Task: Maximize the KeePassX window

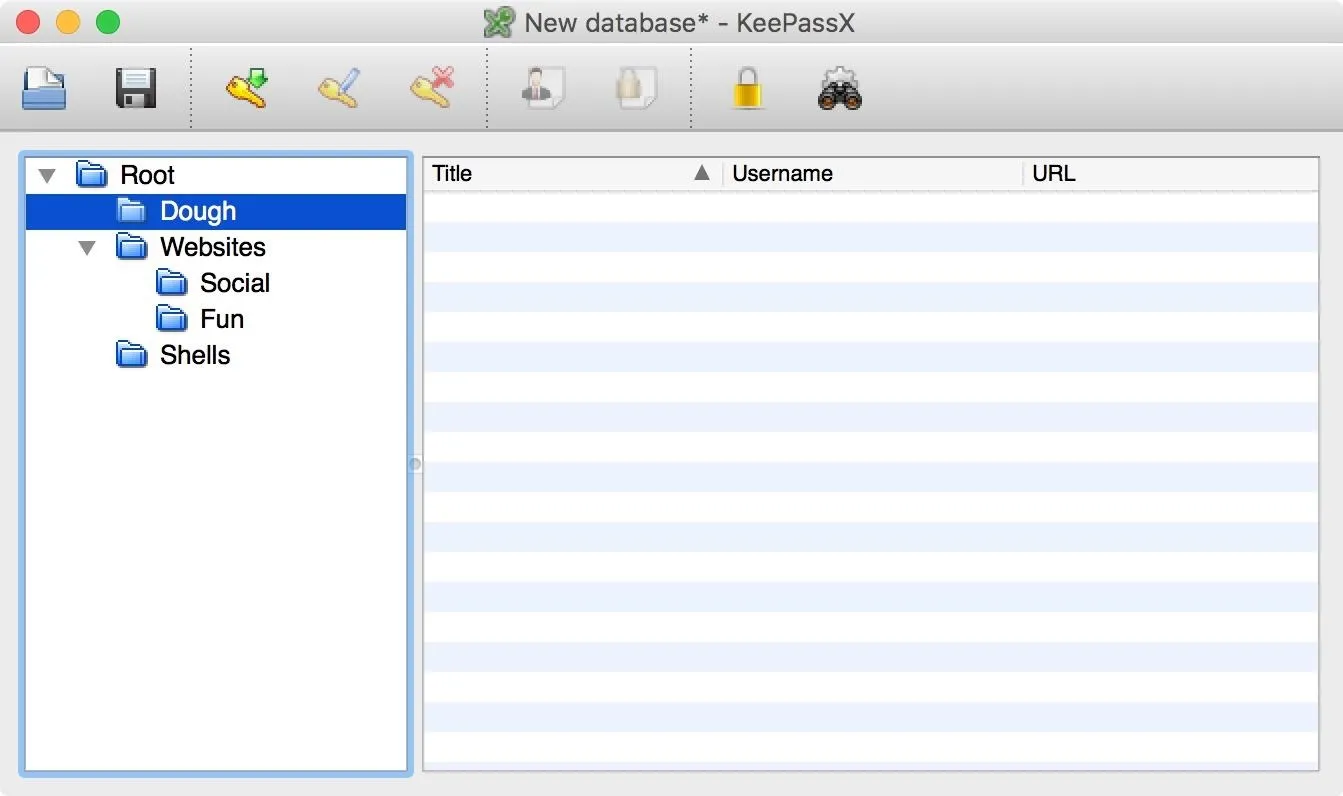Action: point(107,22)
